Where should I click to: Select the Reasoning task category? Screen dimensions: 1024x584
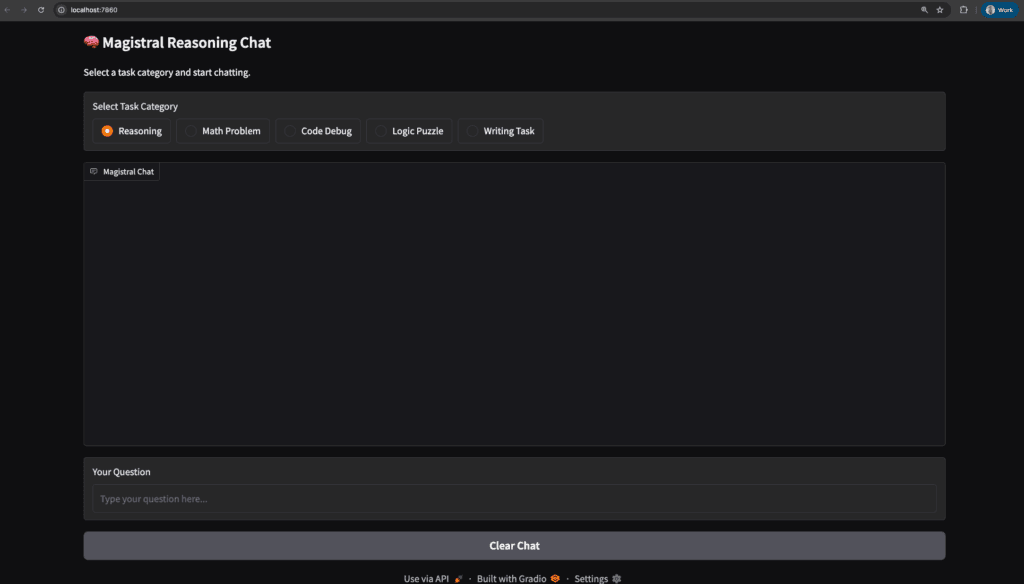pyautogui.click(x=132, y=131)
